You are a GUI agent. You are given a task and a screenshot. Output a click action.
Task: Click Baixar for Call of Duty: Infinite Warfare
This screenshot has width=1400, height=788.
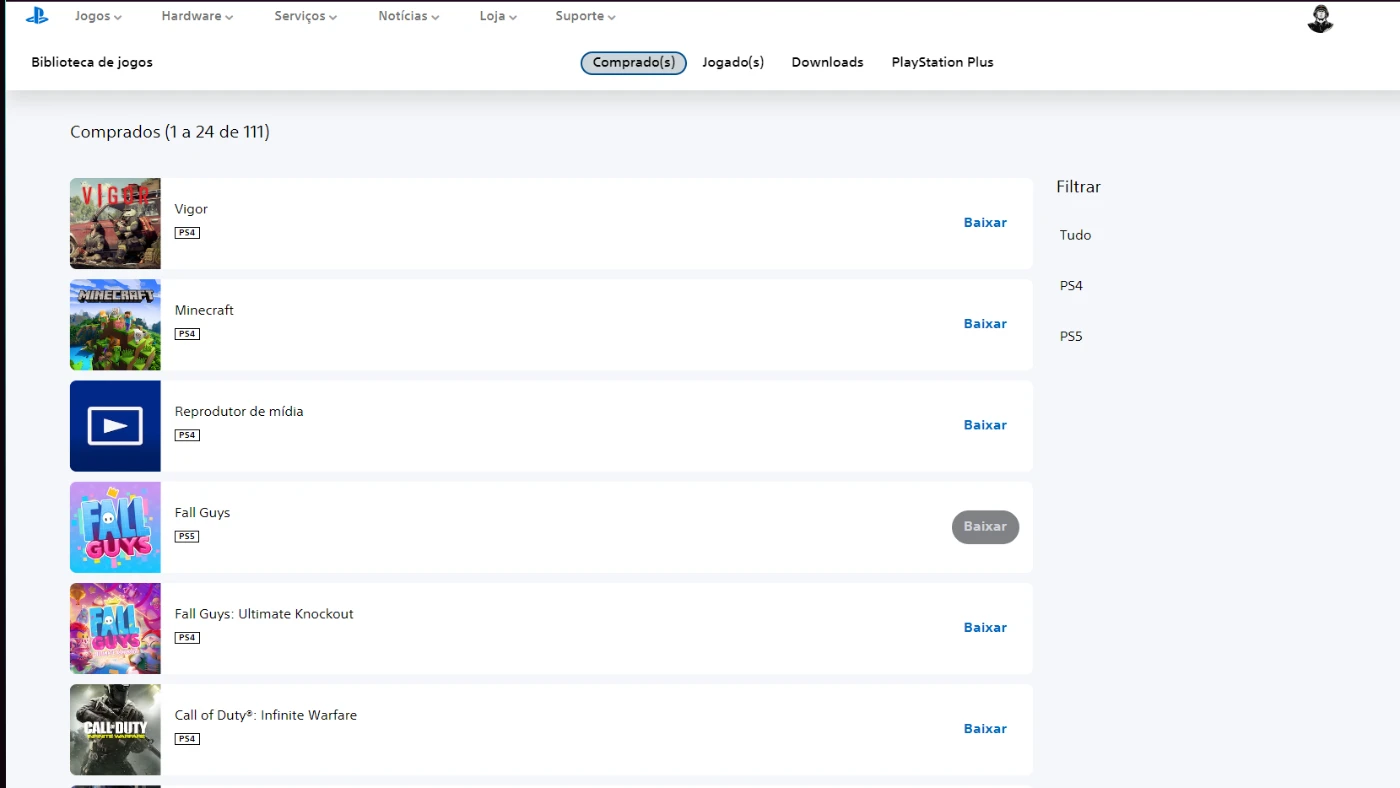(985, 728)
